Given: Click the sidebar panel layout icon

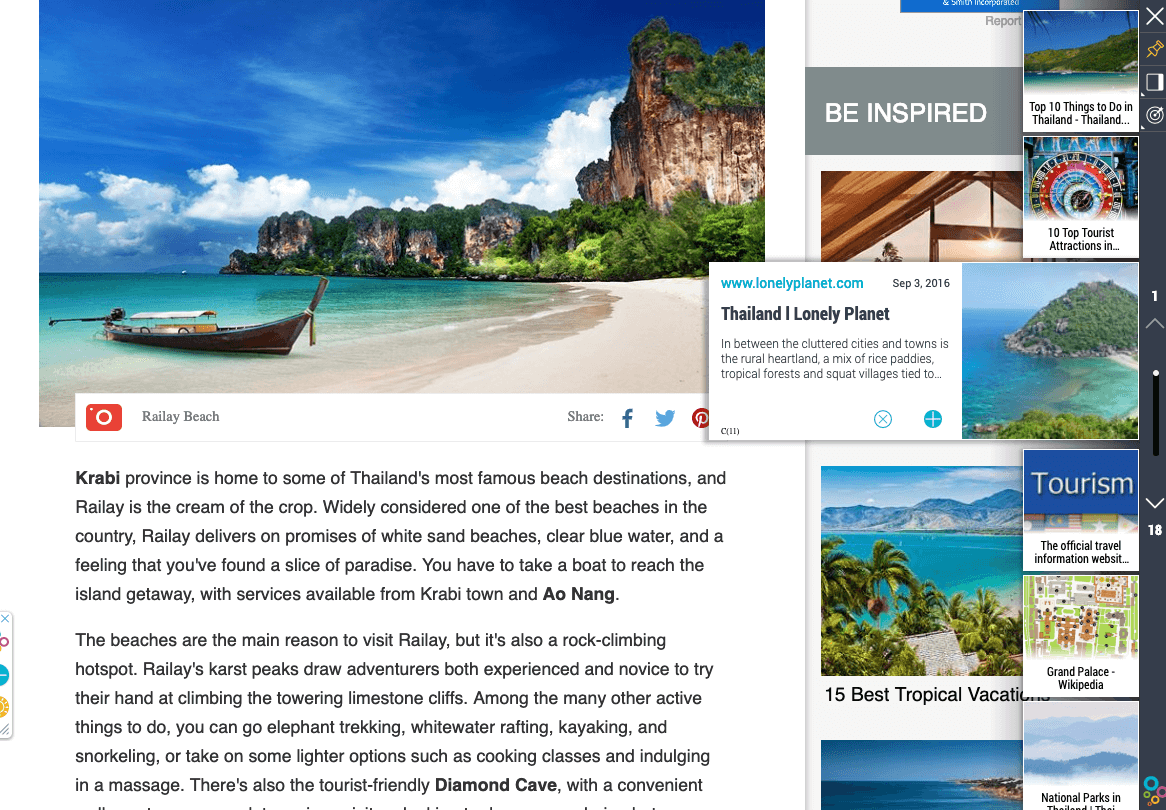Looking at the screenshot, I should 1155,82.
